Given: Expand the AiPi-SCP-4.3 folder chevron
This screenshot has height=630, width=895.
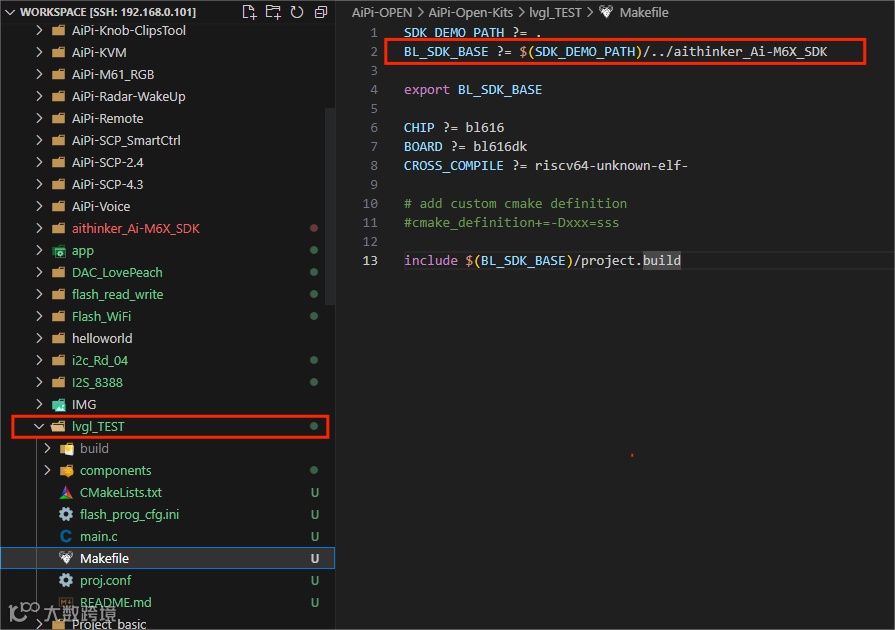Looking at the screenshot, I should point(39,184).
